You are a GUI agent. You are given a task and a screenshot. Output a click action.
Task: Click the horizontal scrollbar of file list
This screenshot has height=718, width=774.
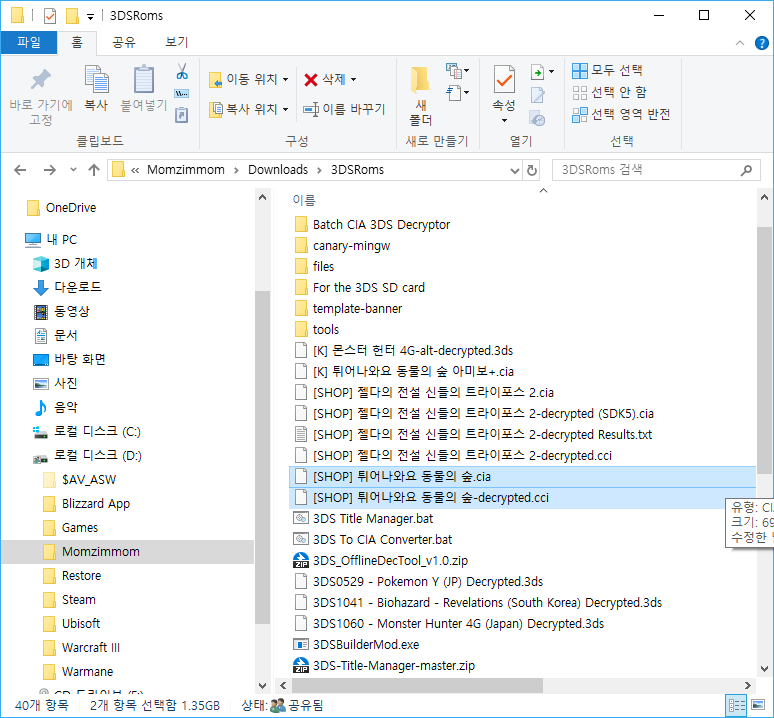417,685
